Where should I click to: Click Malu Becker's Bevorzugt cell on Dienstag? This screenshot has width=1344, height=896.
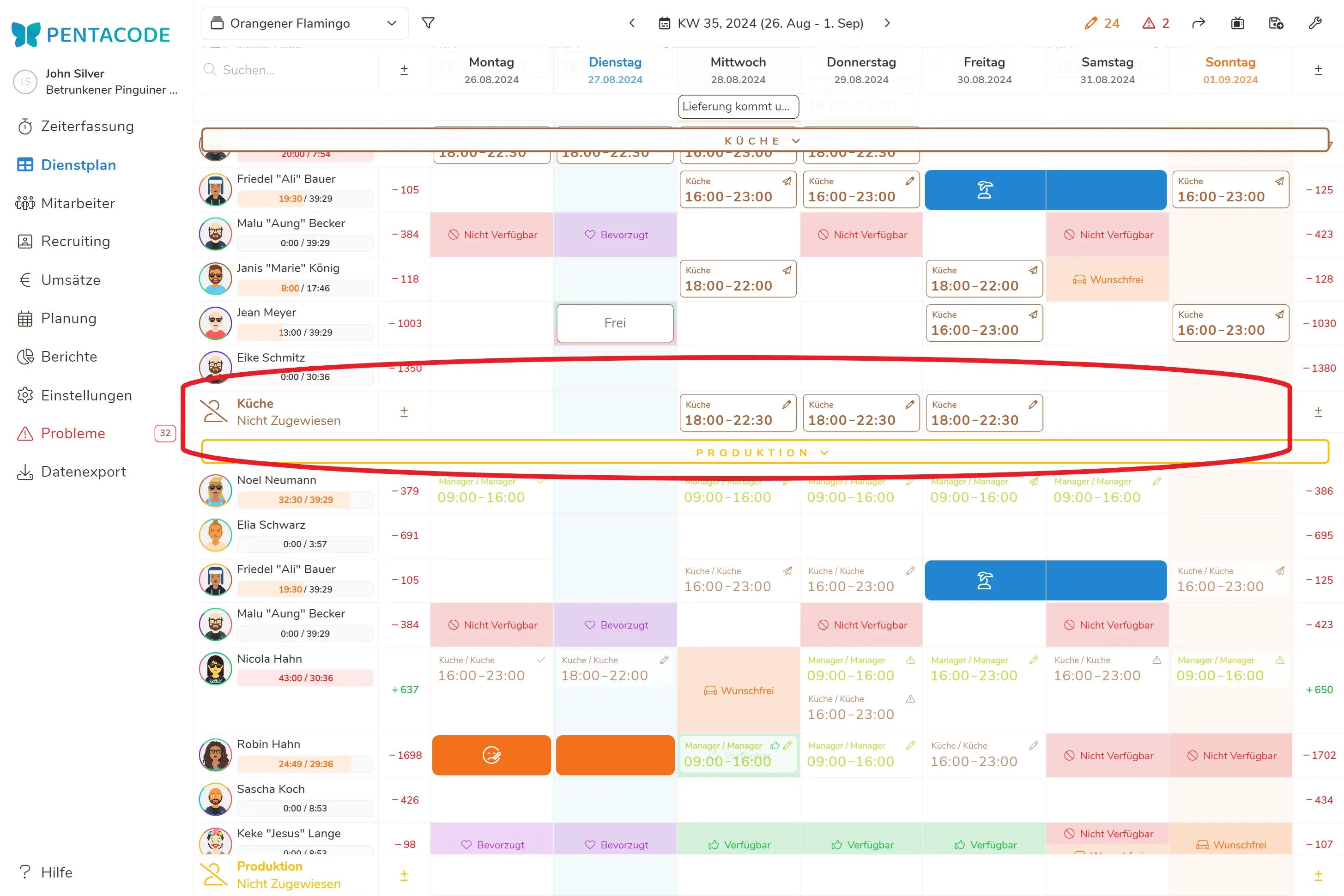click(x=616, y=235)
